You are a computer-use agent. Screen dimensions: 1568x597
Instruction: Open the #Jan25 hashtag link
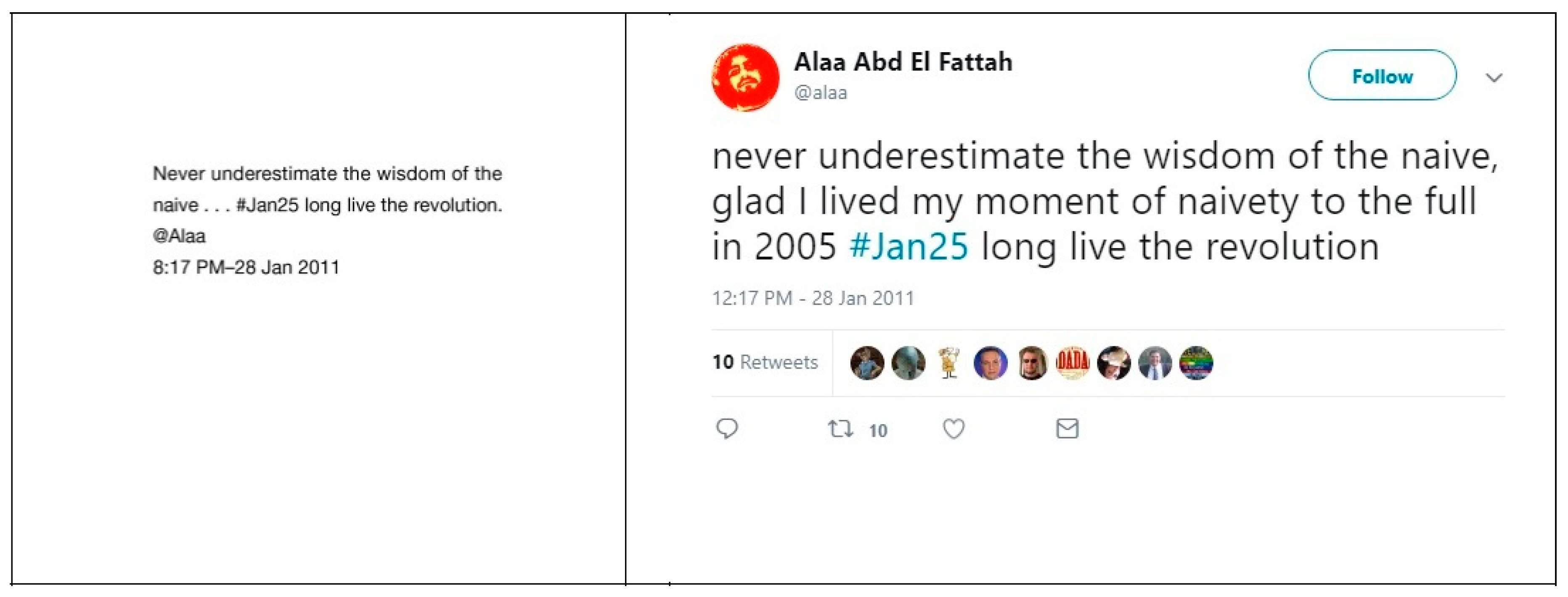[908, 247]
